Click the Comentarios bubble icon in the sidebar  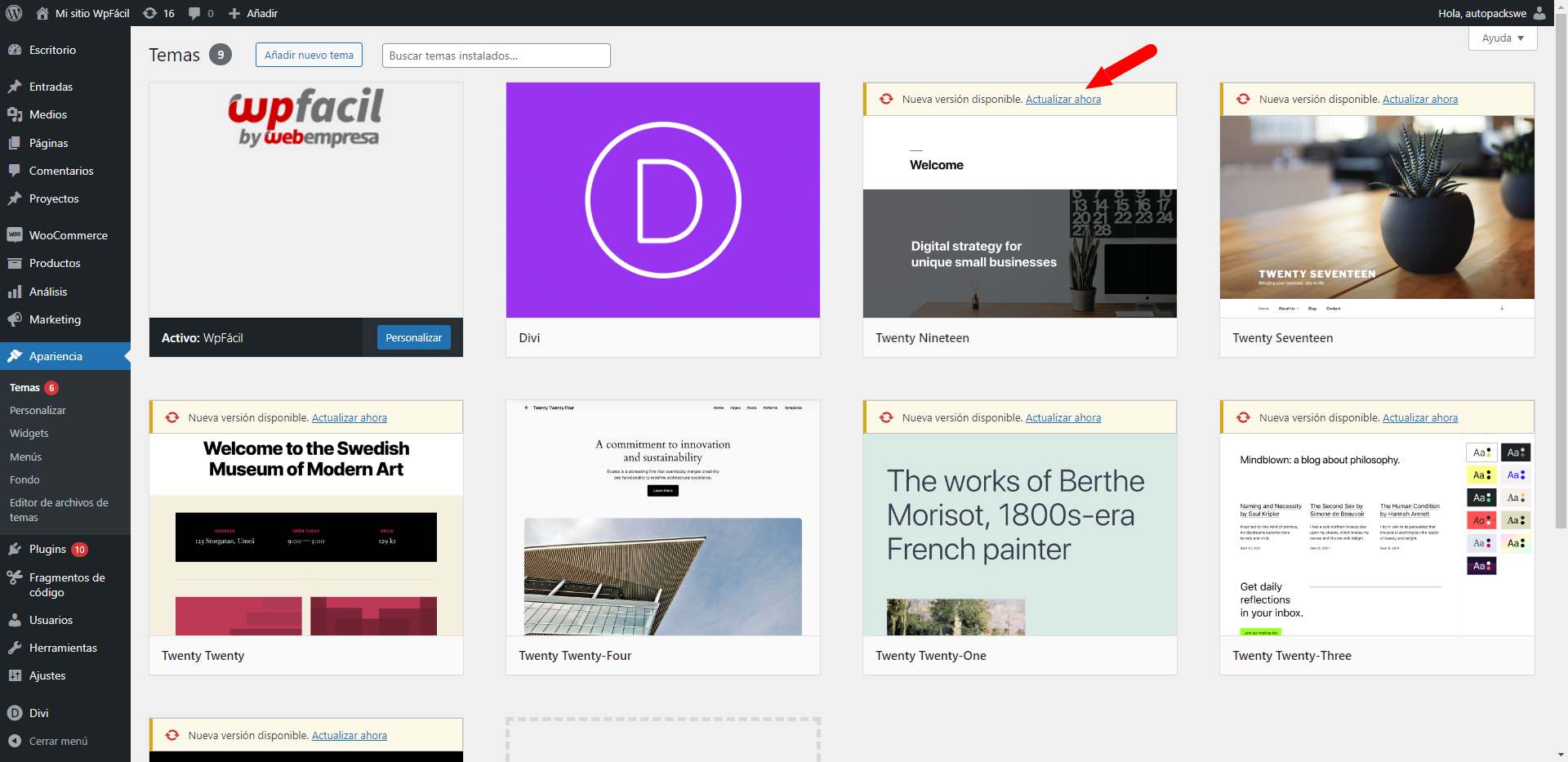coord(15,171)
